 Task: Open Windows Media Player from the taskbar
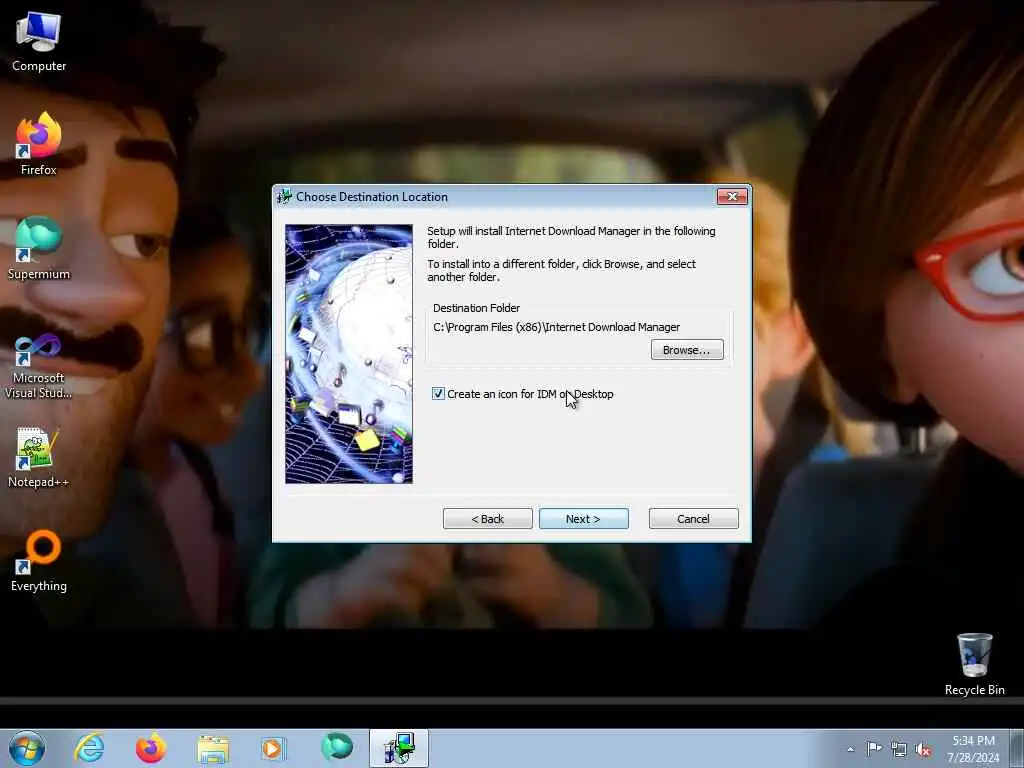pos(273,748)
